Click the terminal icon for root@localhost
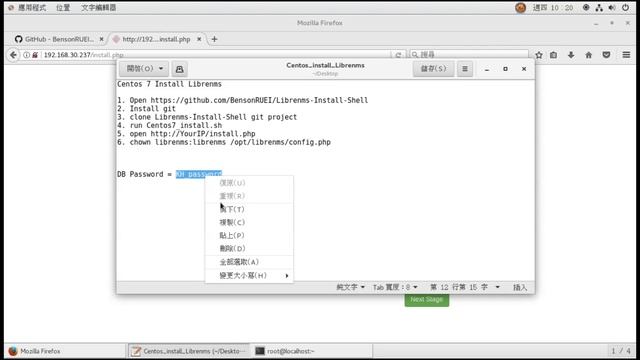The image size is (640, 360). tap(260, 351)
